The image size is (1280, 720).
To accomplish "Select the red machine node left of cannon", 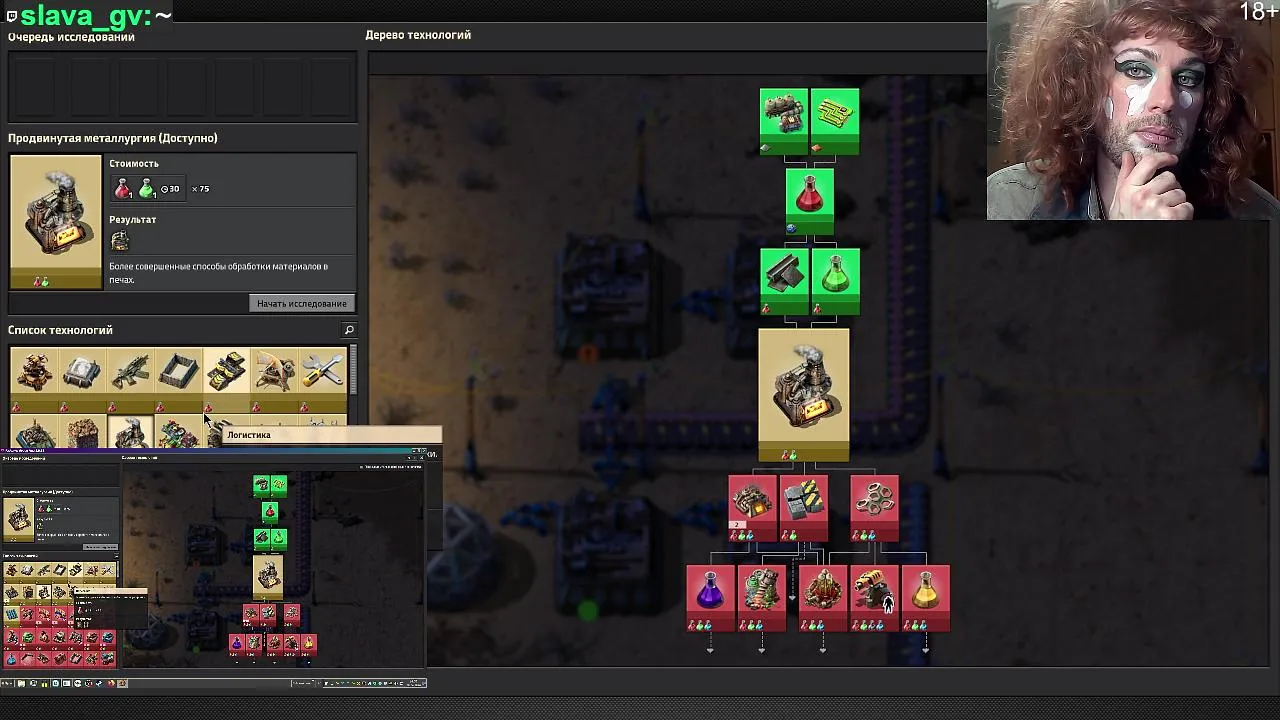I will point(823,598).
